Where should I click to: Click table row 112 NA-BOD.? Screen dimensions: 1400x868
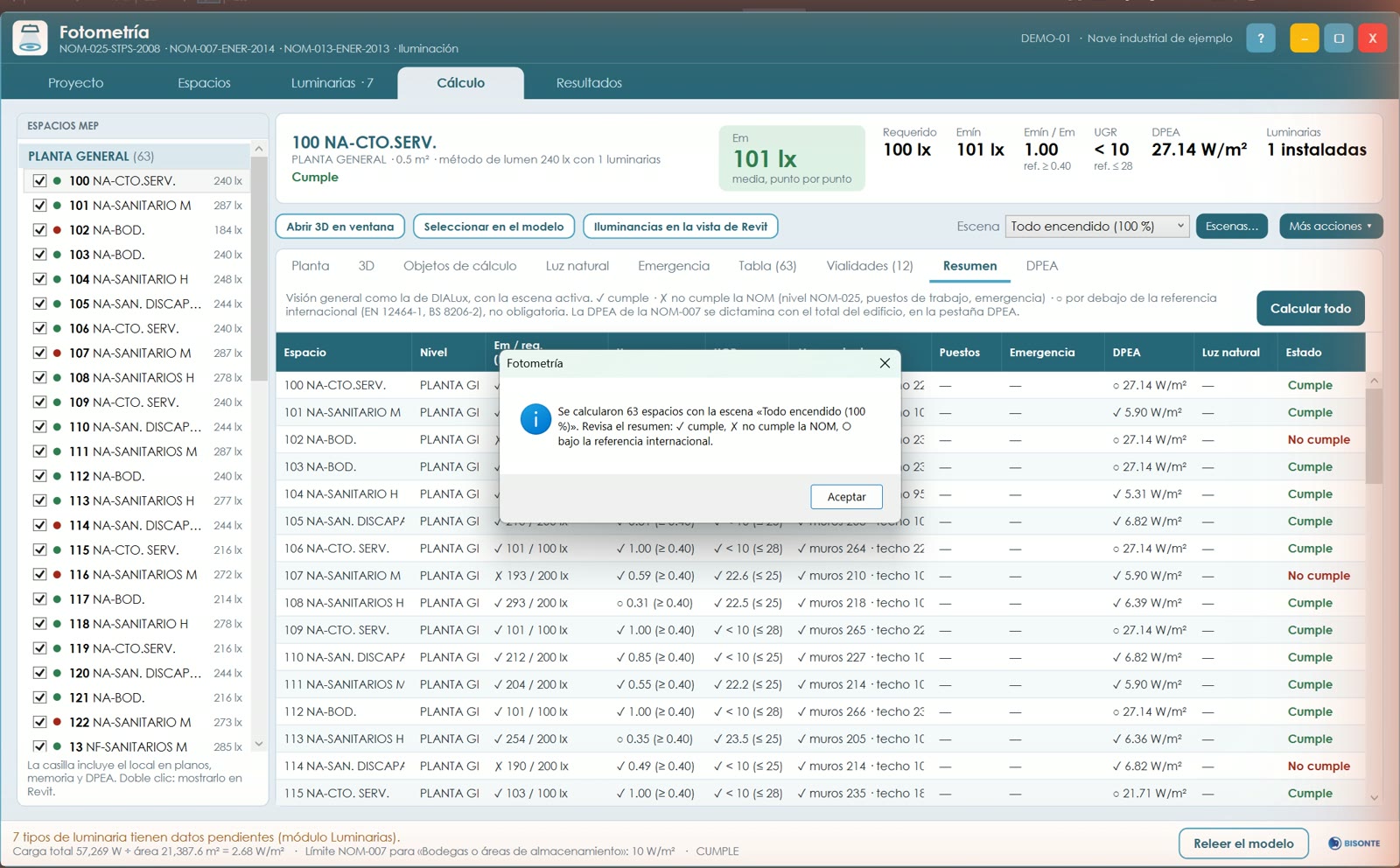pyautogui.click(x=820, y=712)
